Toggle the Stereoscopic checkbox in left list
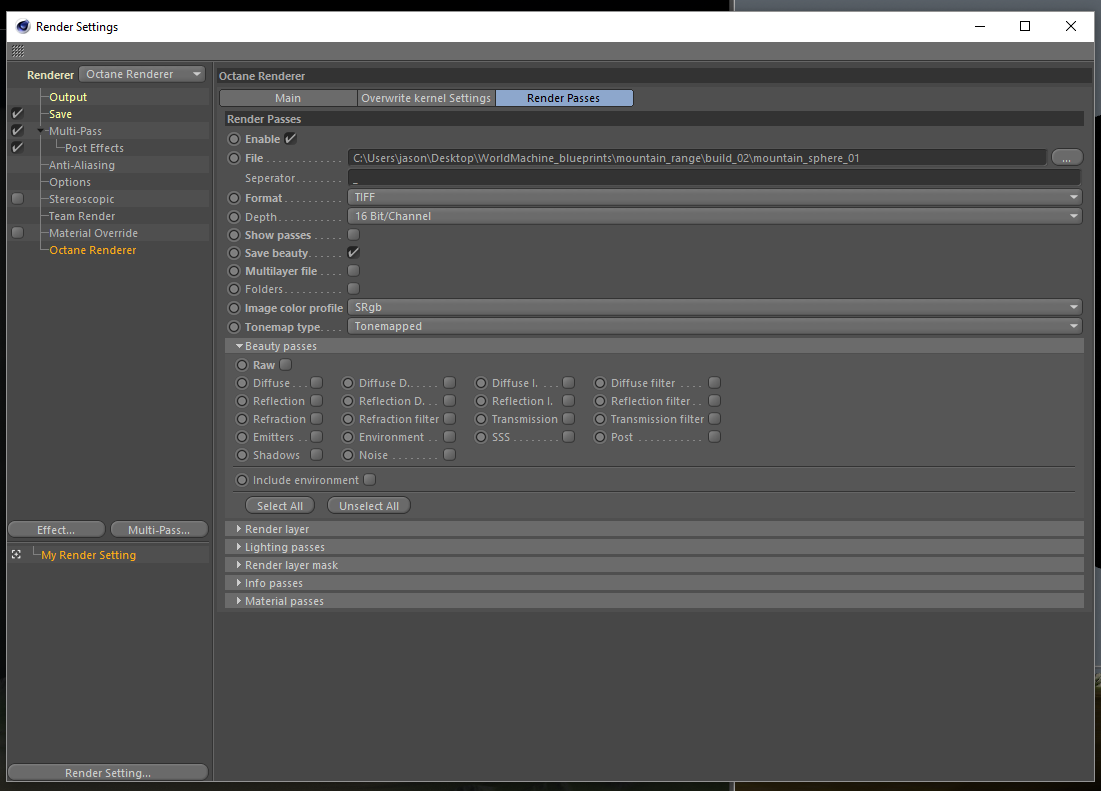This screenshot has height=791, width=1101. (x=18, y=199)
